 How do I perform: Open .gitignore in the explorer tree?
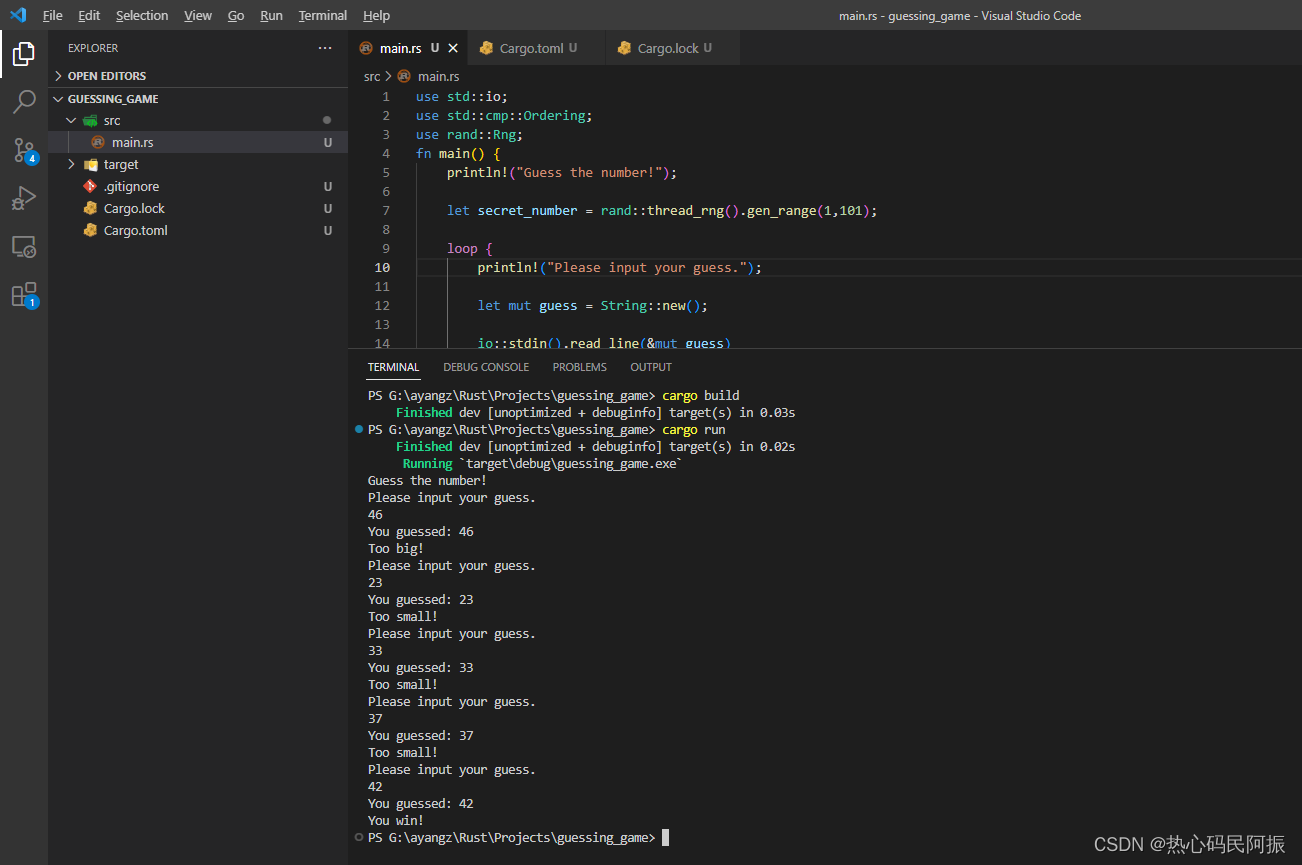pos(198,186)
